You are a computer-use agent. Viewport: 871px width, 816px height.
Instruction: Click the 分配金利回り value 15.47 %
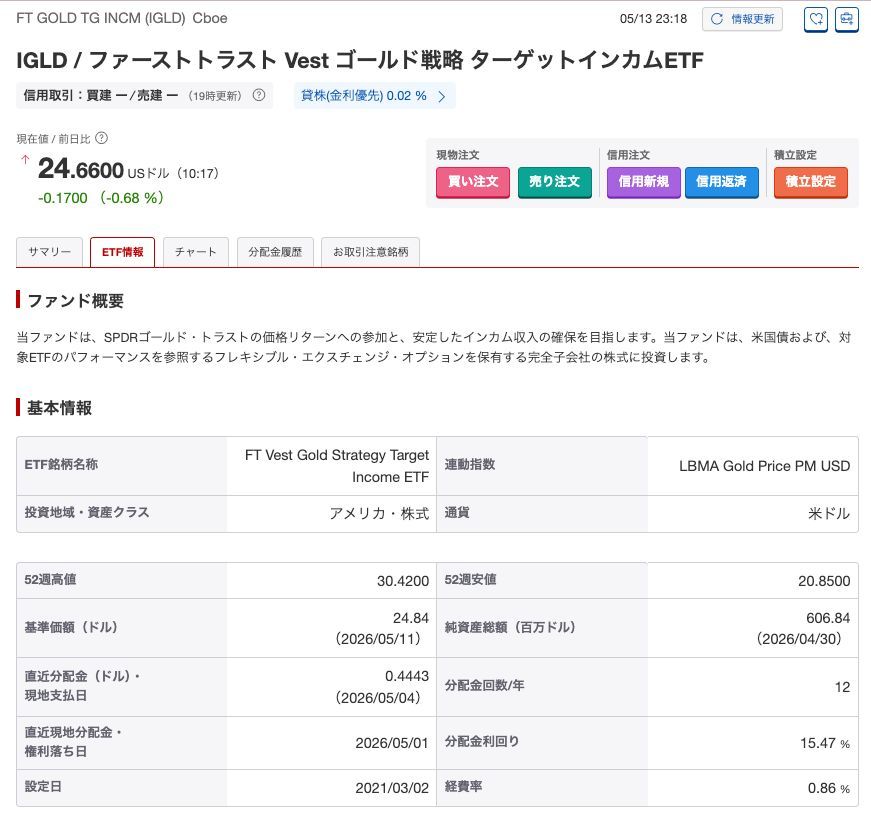tap(824, 743)
